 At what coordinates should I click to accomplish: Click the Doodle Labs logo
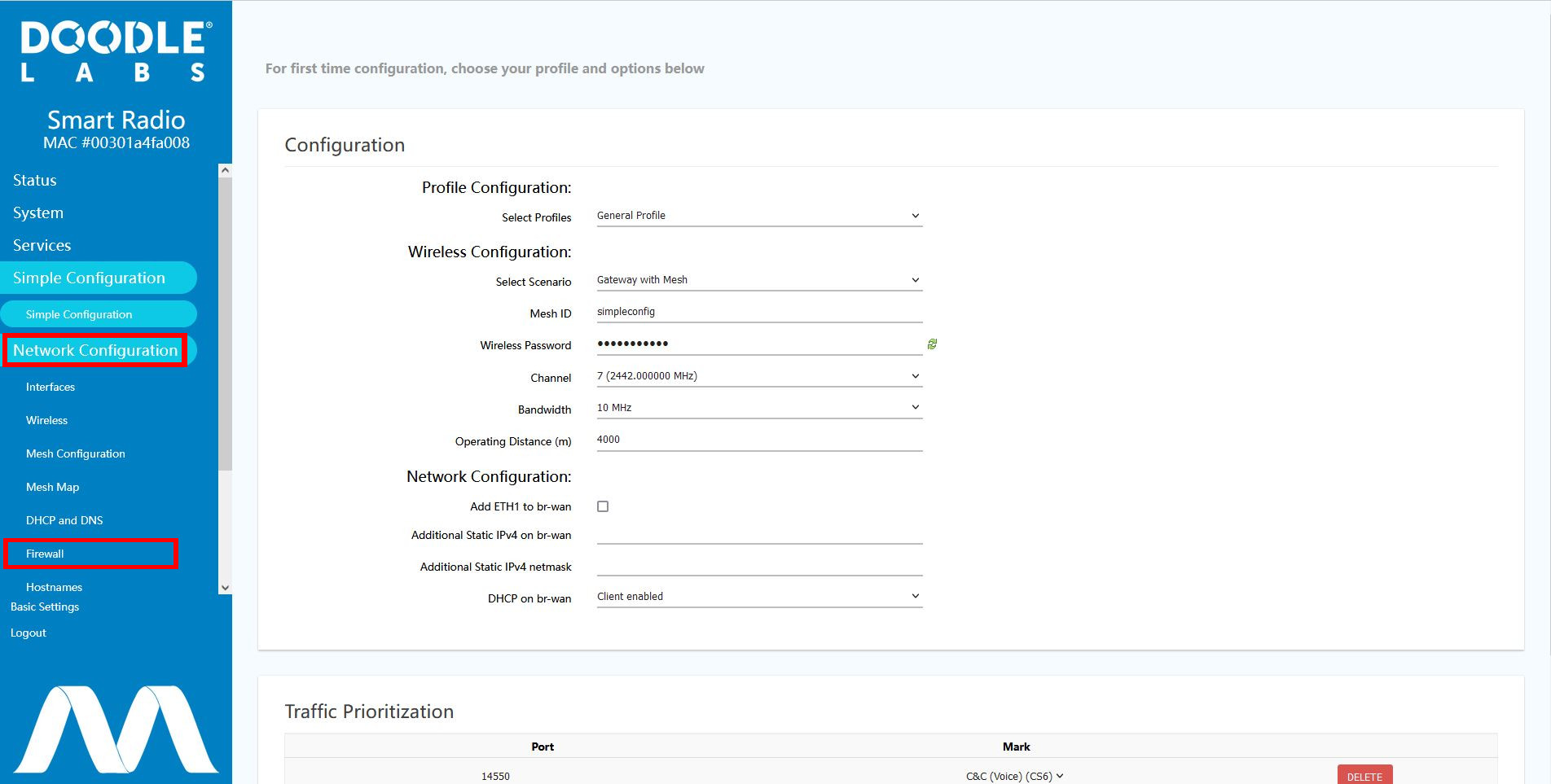[x=116, y=52]
